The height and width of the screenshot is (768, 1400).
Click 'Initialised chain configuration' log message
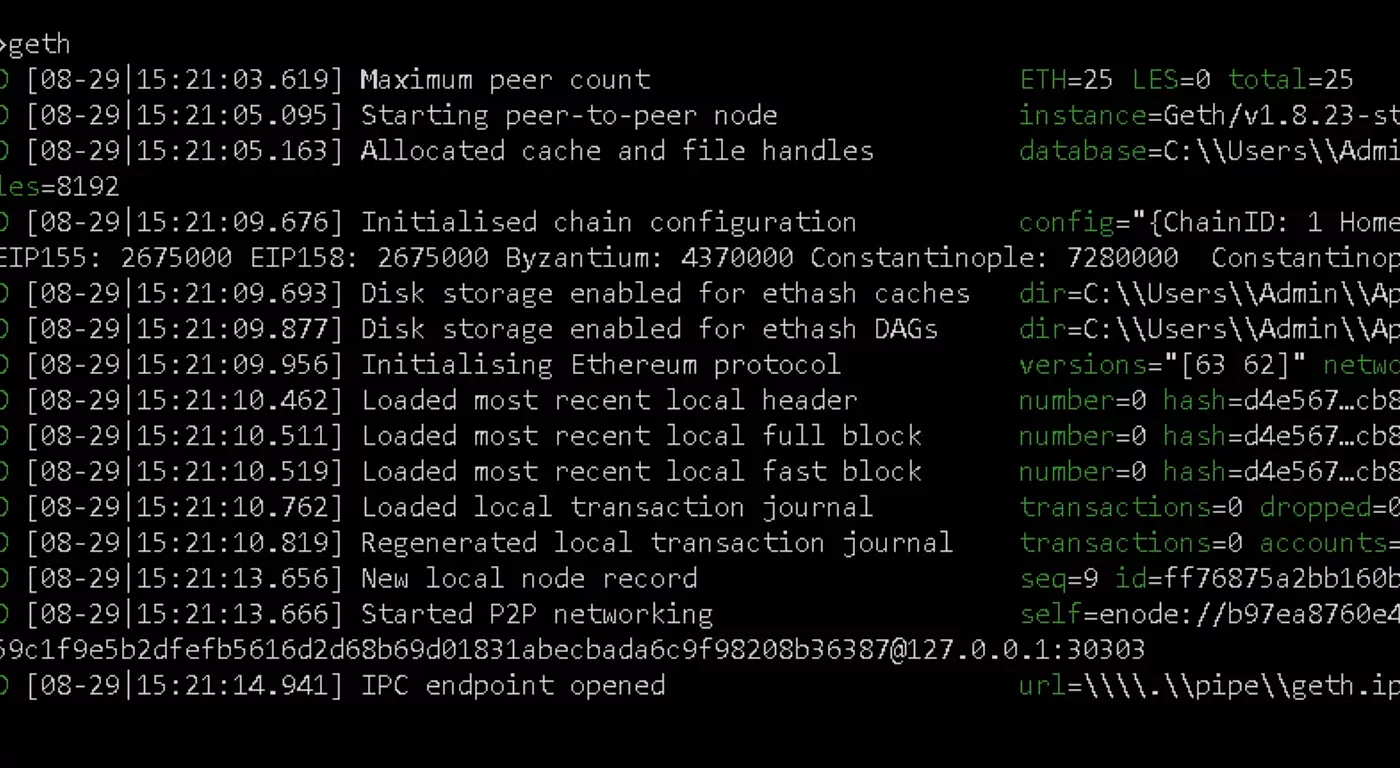[x=609, y=222]
